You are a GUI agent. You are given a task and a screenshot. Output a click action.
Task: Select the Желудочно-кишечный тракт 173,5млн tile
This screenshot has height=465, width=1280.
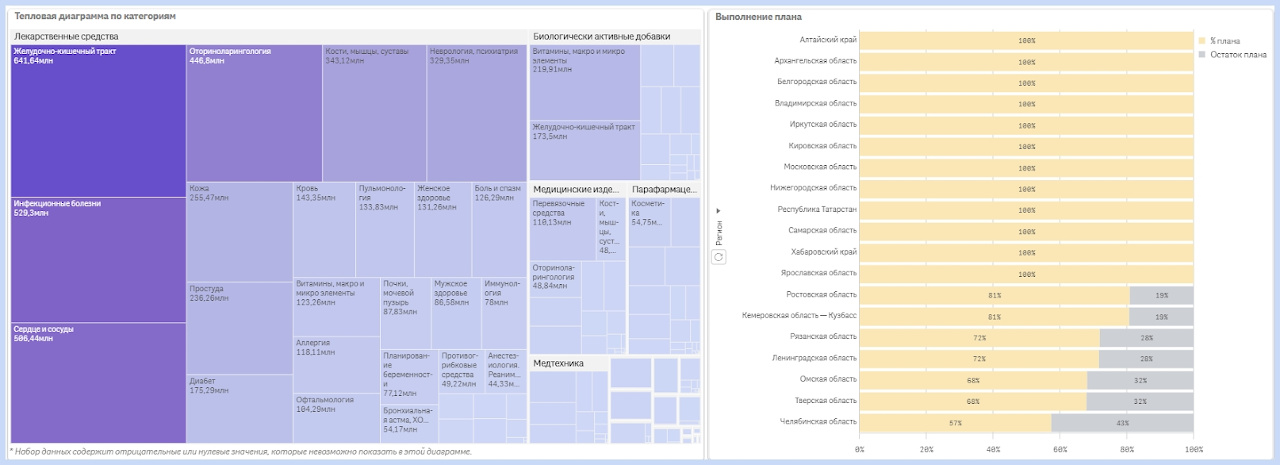[x=585, y=150]
